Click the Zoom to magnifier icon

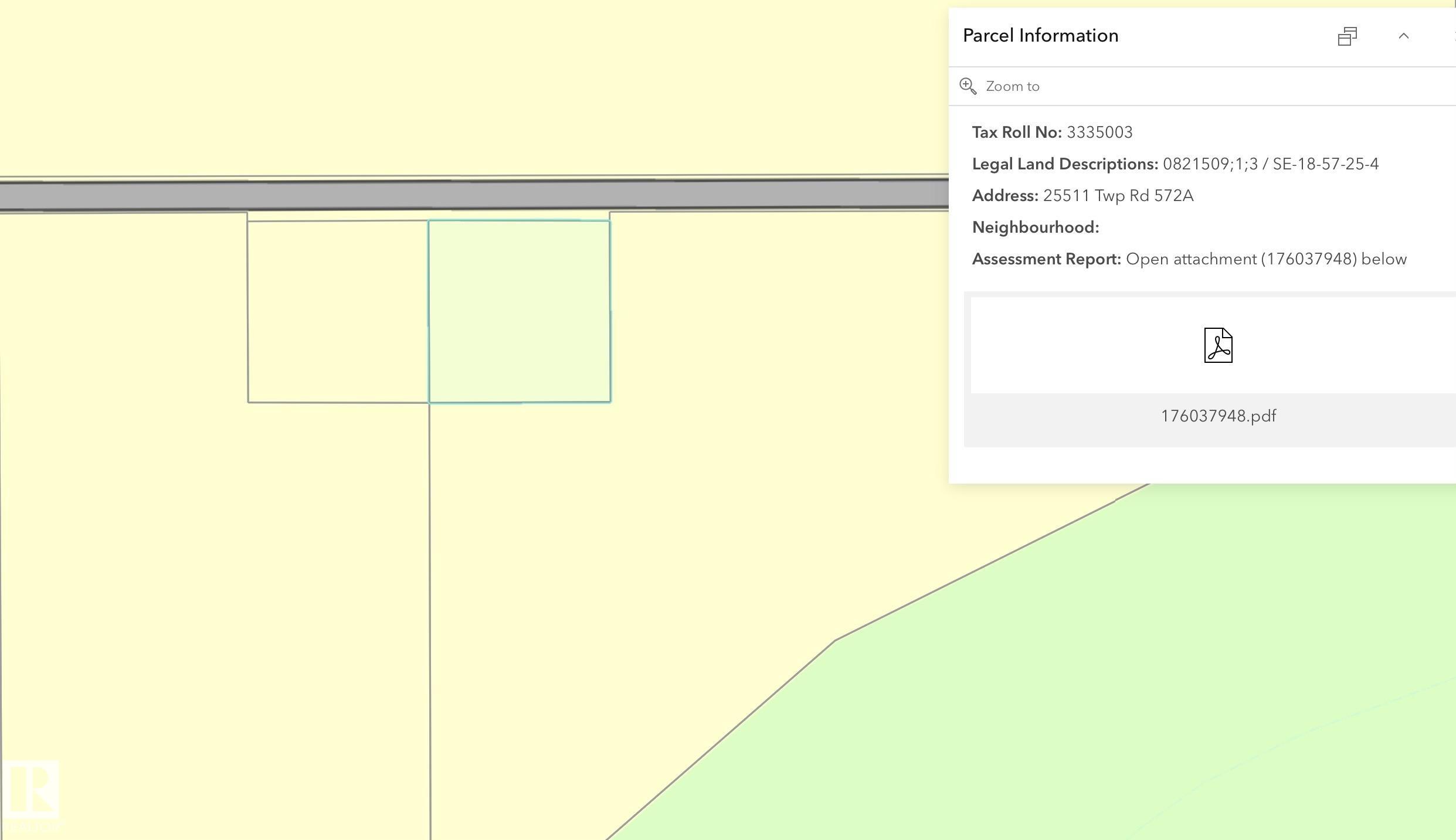tap(968, 86)
